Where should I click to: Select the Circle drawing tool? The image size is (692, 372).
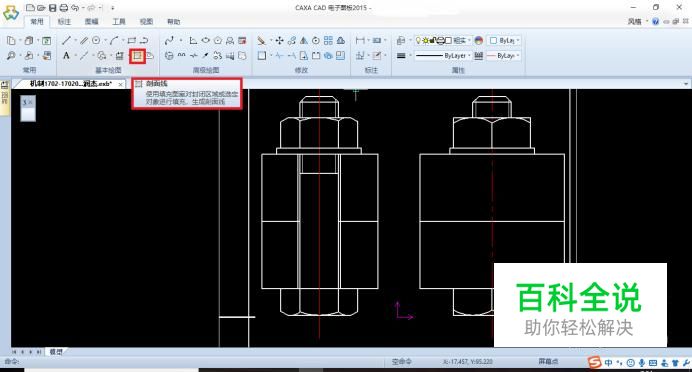click(x=96, y=41)
